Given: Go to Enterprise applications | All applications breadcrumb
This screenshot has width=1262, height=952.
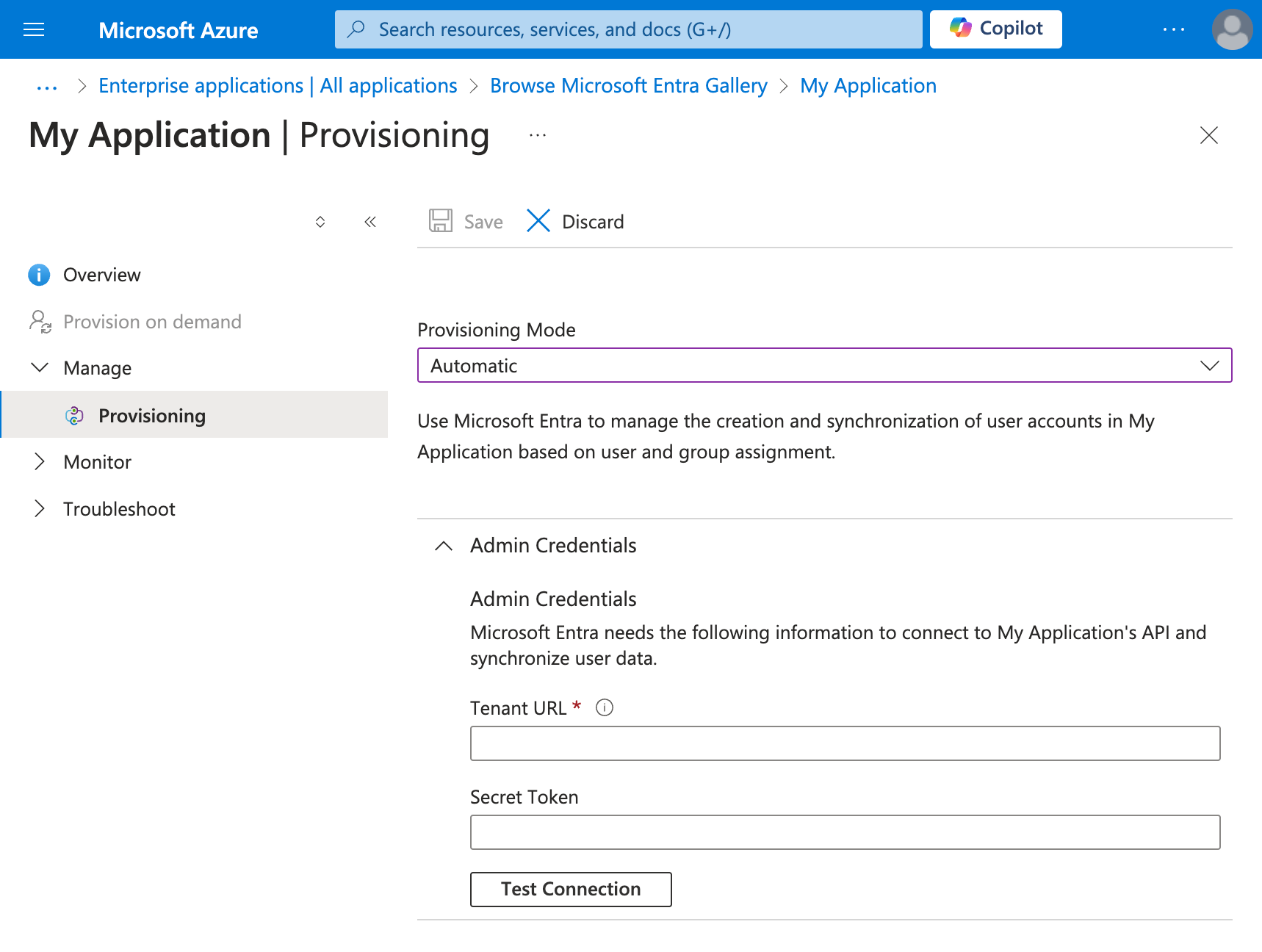Looking at the screenshot, I should (x=278, y=86).
